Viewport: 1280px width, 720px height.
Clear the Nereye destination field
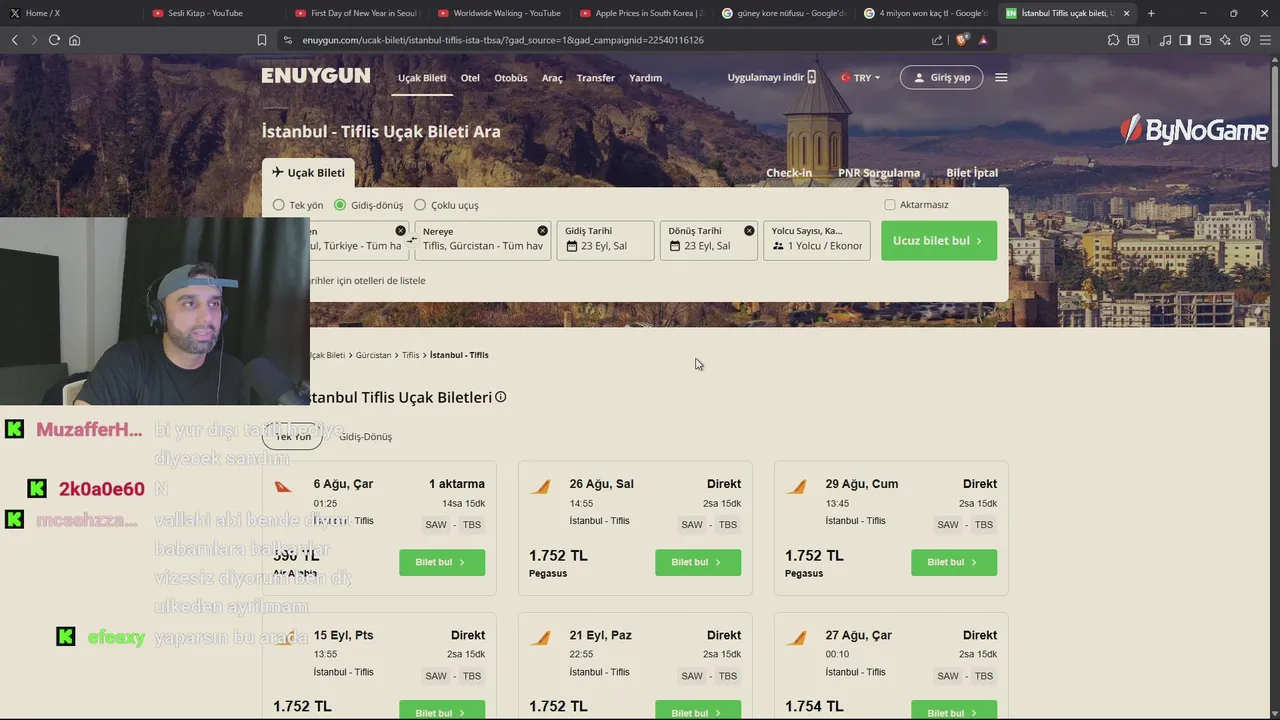pyautogui.click(x=542, y=231)
